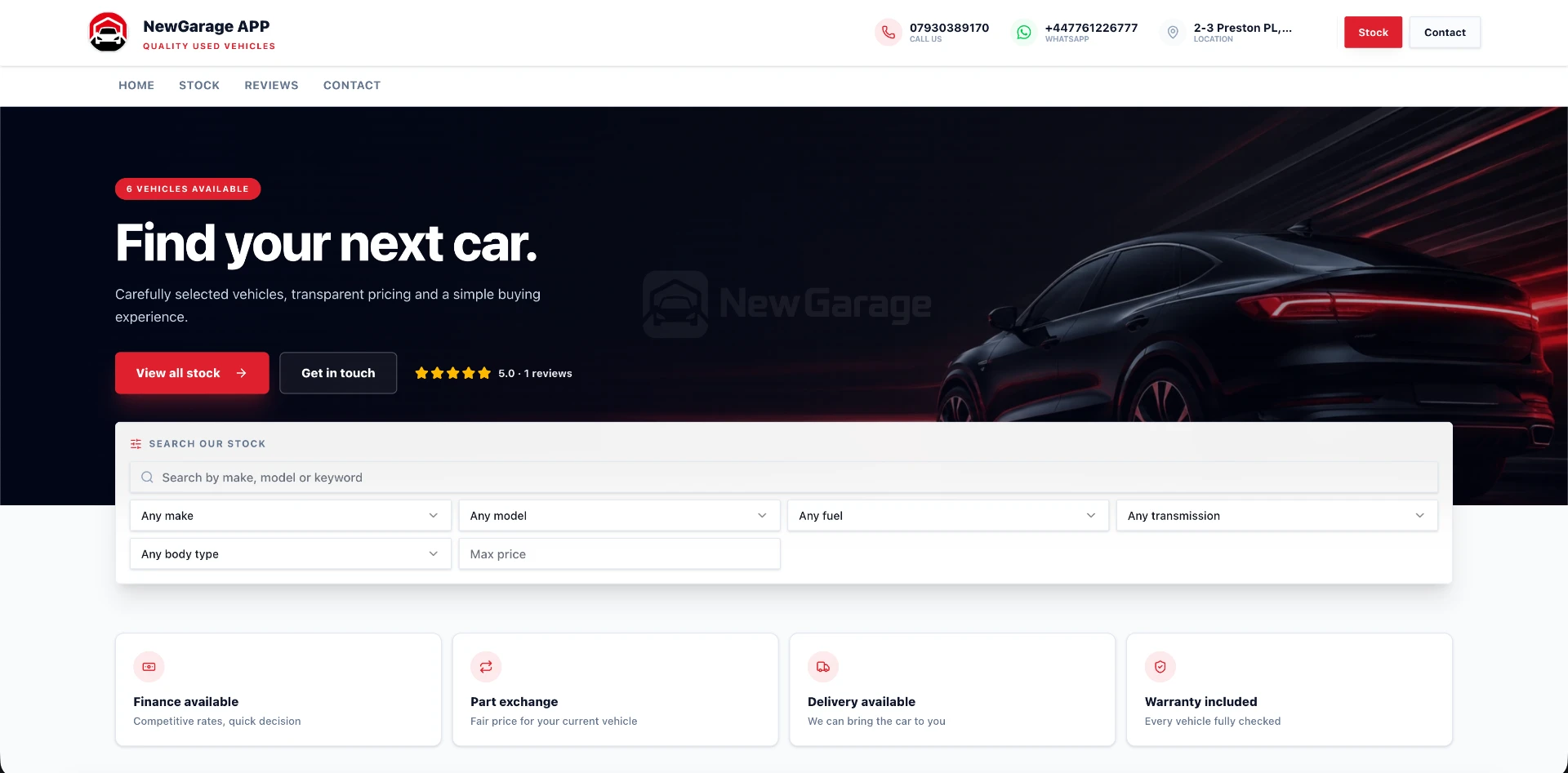Click the Delivery available truck icon

(x=823, y=667)
